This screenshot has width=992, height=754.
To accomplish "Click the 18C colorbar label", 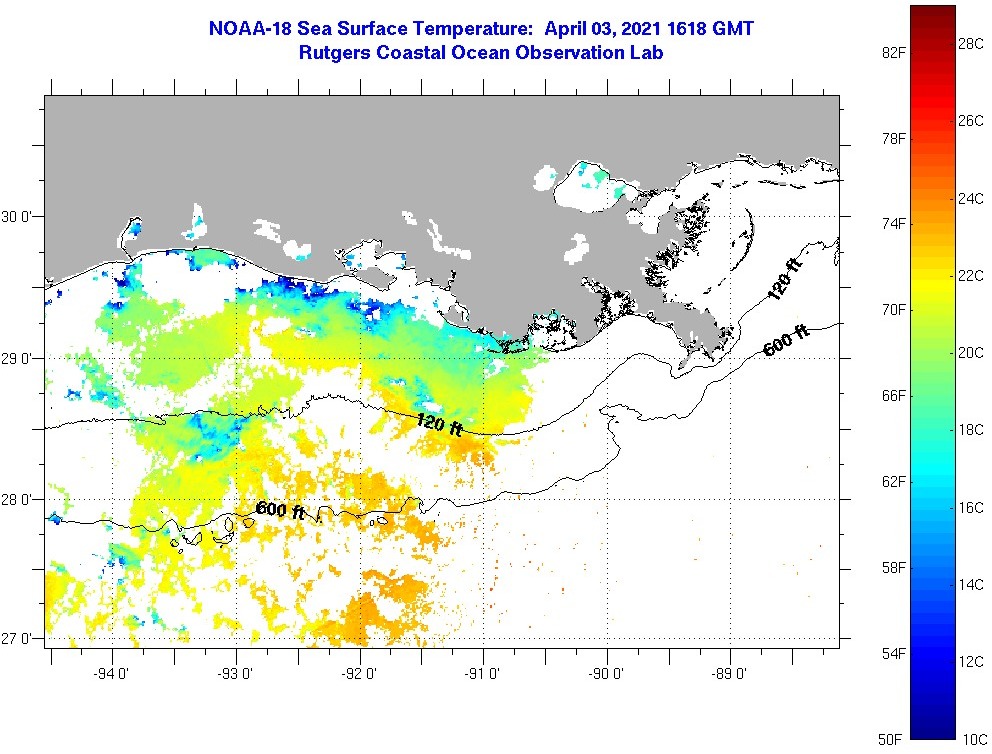I will click(x=971, y=430).
